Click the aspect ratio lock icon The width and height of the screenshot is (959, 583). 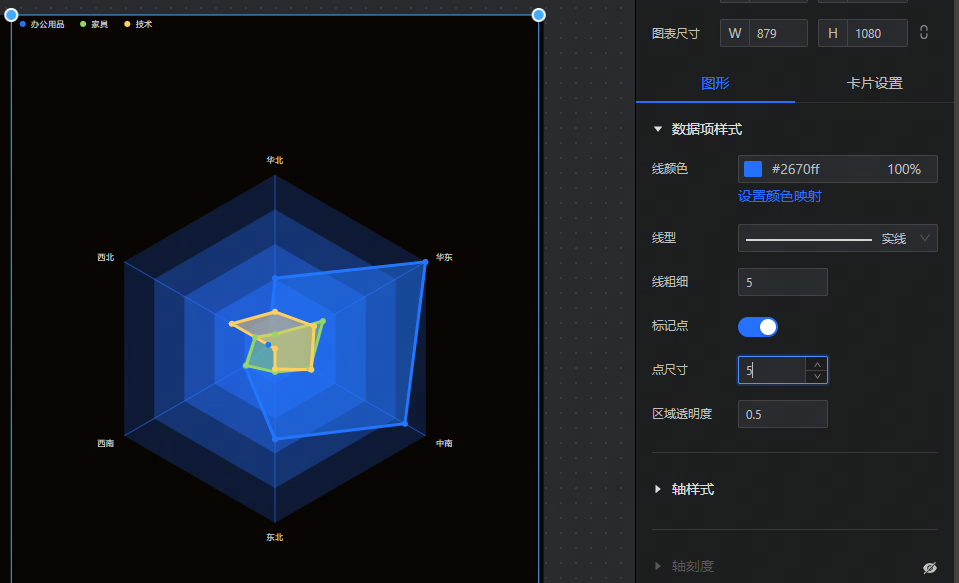[924, 33]
